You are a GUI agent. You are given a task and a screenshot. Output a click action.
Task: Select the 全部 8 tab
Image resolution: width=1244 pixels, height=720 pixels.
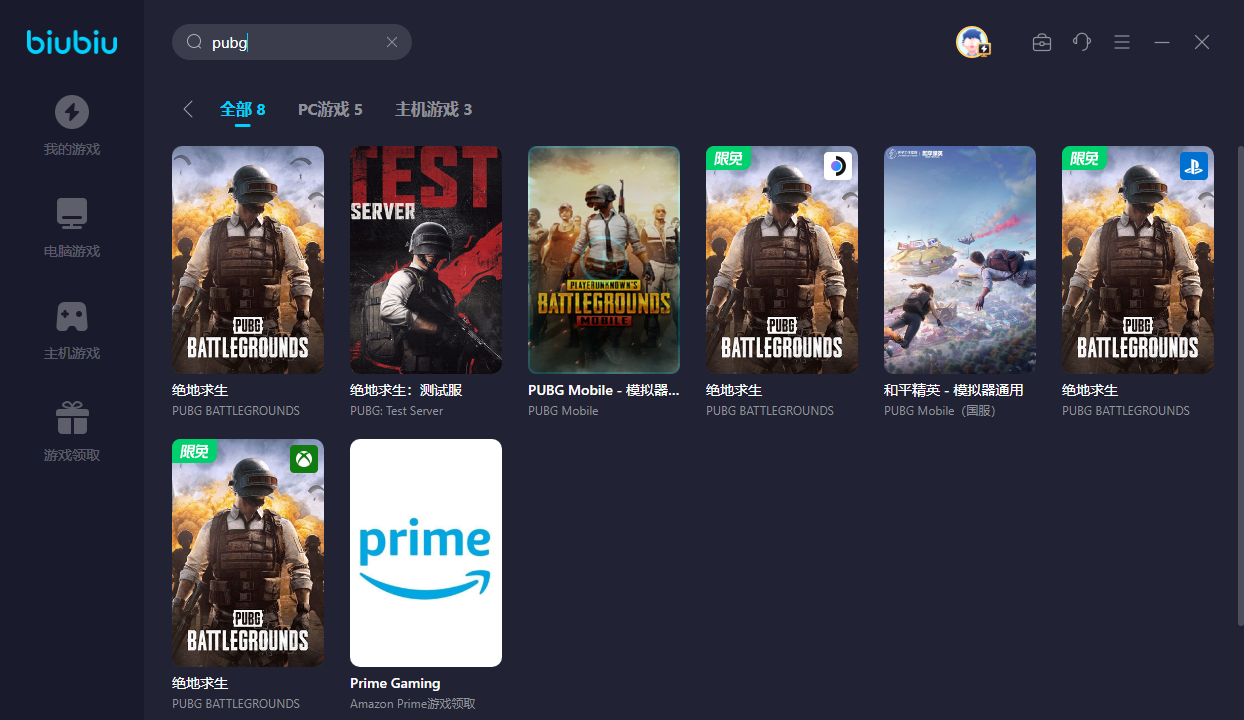click(243, 109)
